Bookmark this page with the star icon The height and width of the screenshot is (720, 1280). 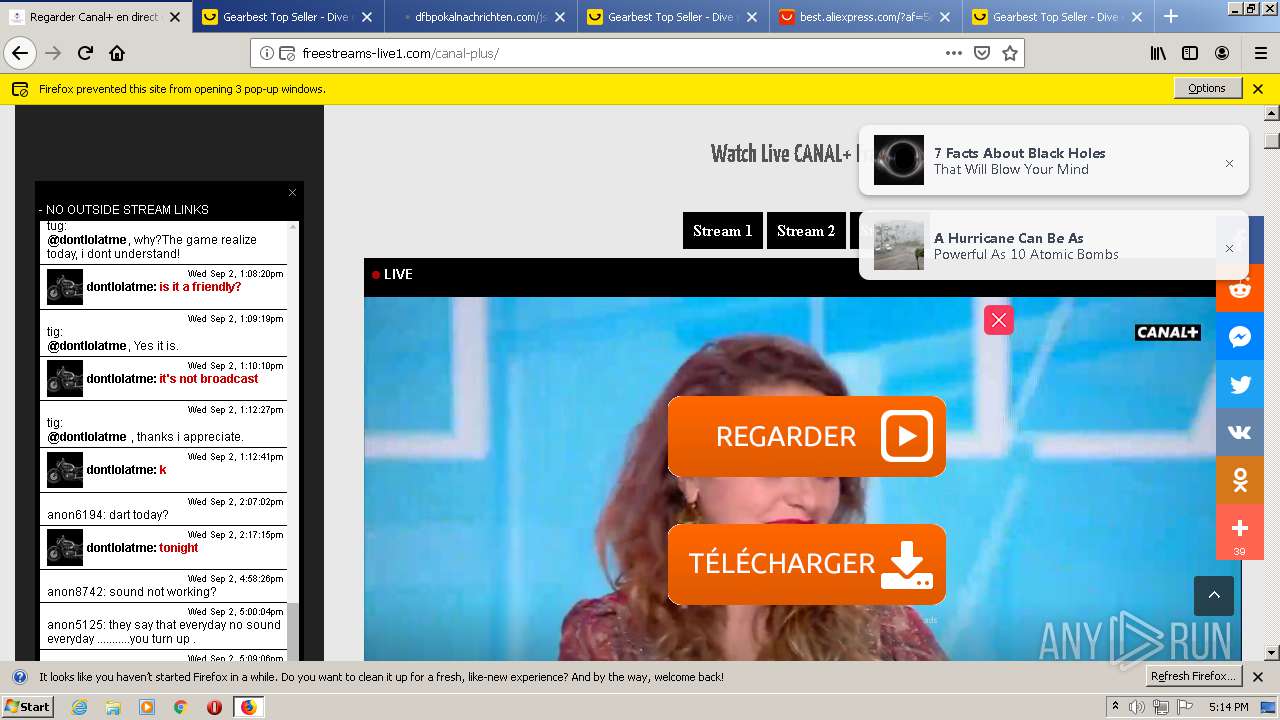click(x=1010, y=53)
